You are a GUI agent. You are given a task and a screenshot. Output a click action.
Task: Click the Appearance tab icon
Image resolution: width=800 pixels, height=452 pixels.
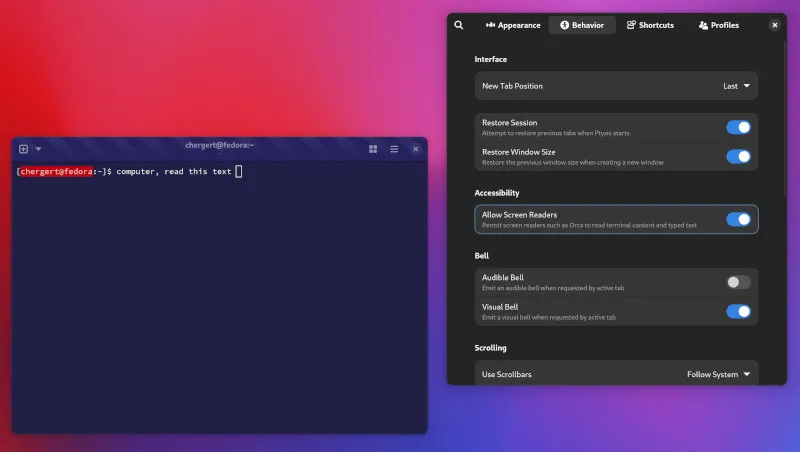click(x=490, y=25)
